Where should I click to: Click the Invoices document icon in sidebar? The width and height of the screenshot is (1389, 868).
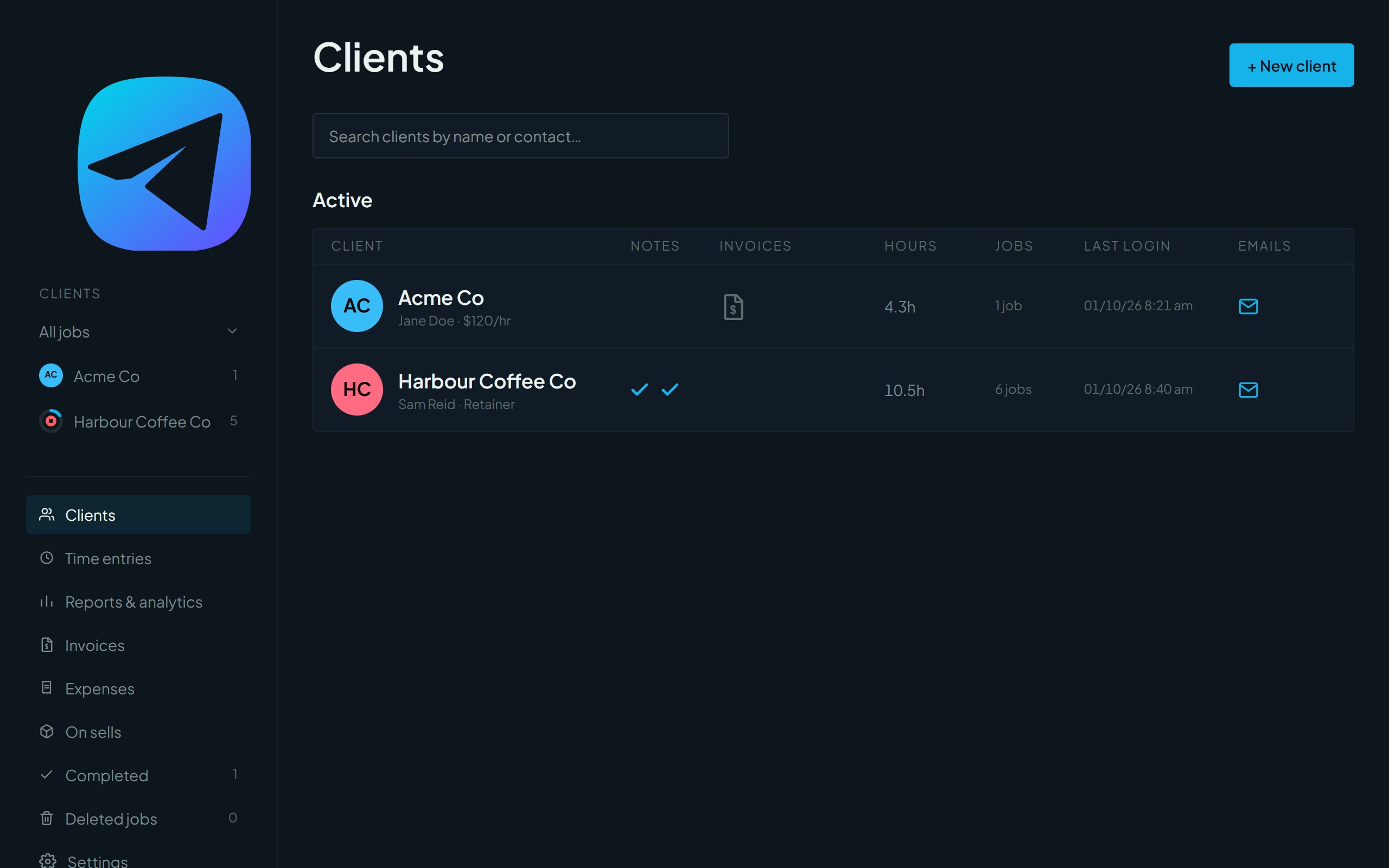click(x=47, y=644)
